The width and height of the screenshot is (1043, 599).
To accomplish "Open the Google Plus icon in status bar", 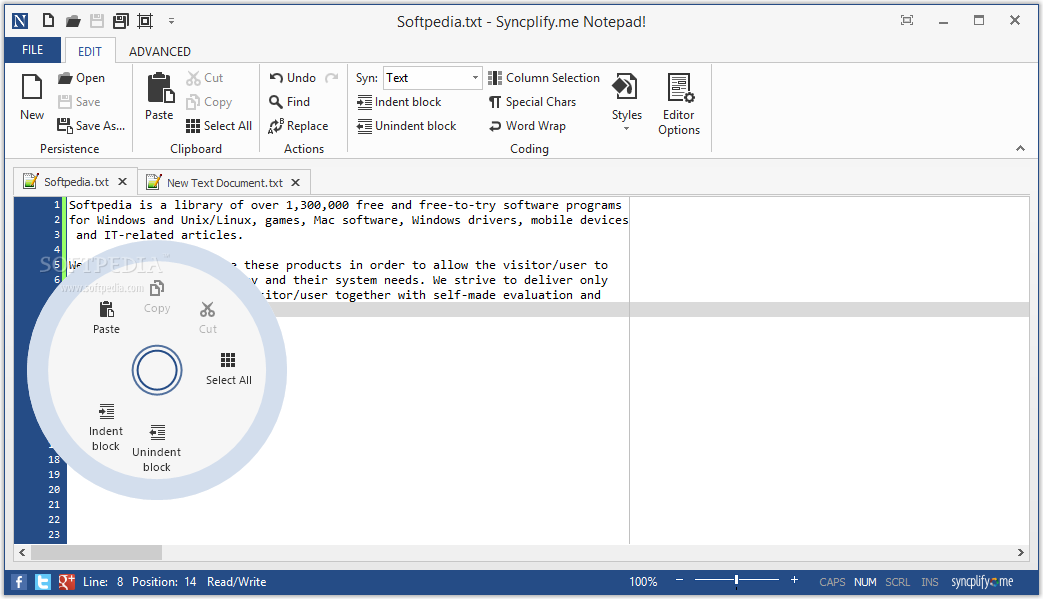I will pyautogui.click(x=67, y=582).
